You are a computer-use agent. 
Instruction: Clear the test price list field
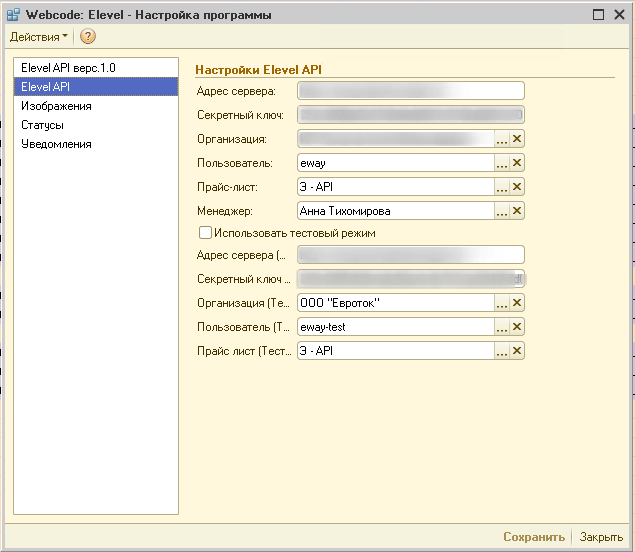pos(517,351)
